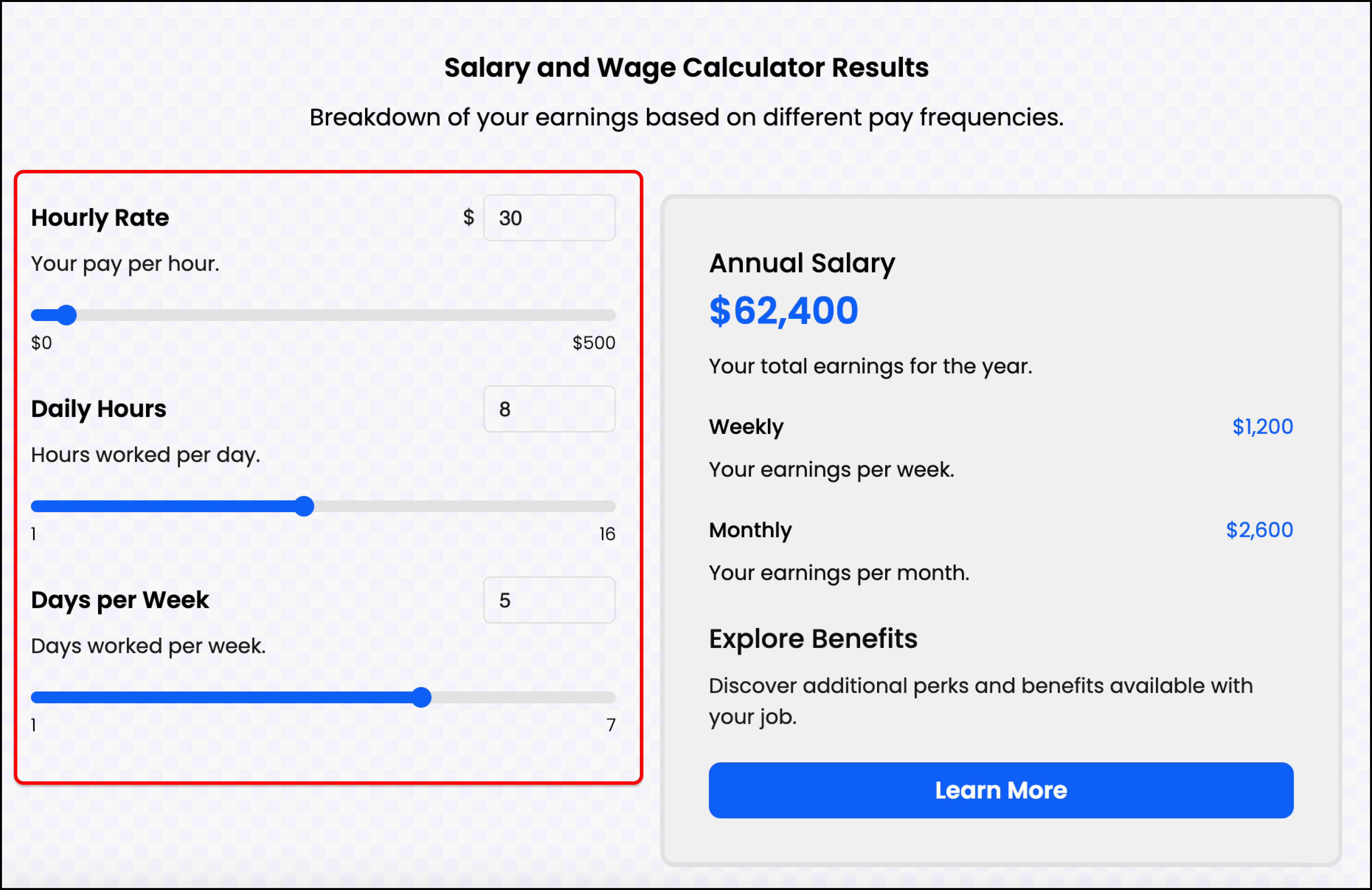Click the Salary and Wage Calculator Results title

(x=686, y=67)
